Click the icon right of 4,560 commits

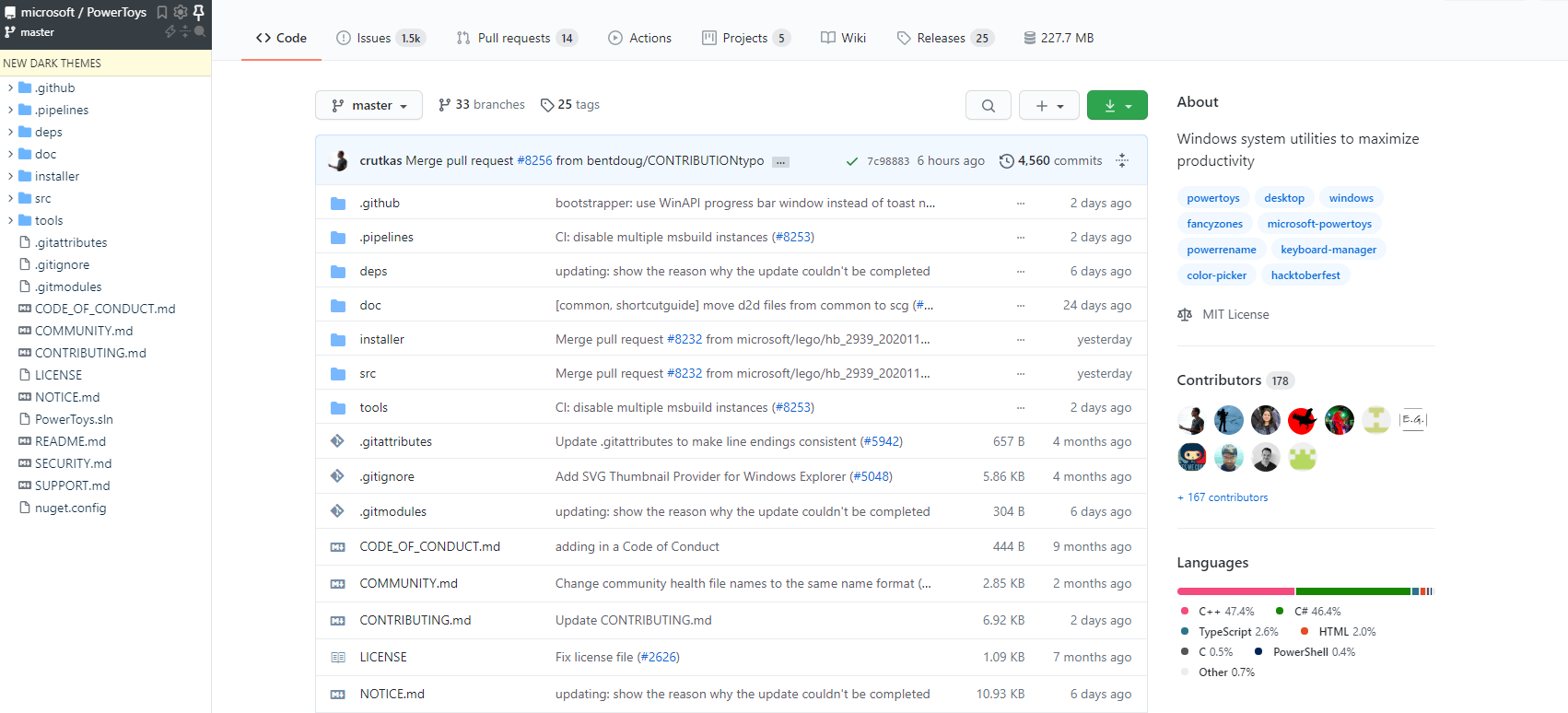pyautogui.click(x=1122, y=160)
